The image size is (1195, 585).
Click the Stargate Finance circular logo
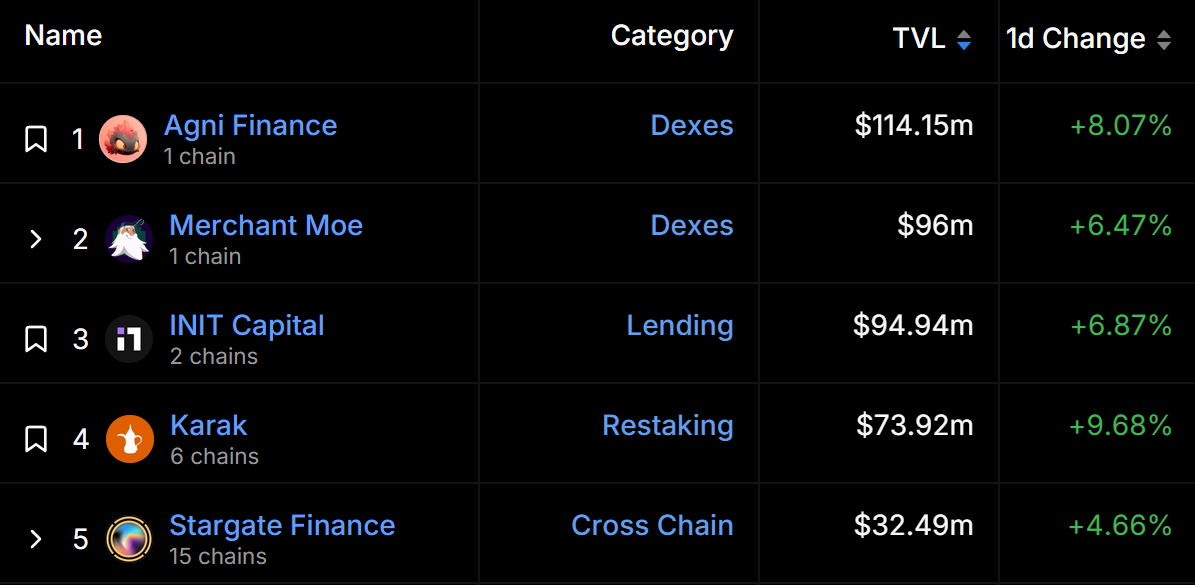coord(129,539)
